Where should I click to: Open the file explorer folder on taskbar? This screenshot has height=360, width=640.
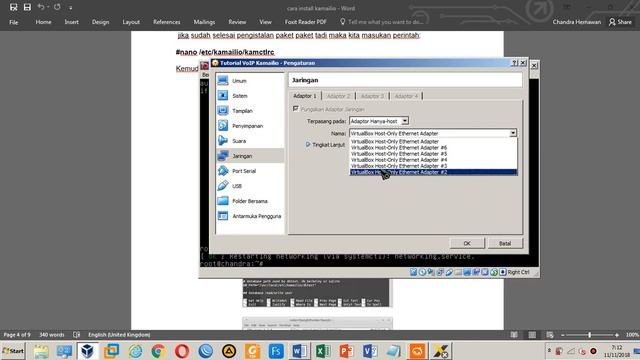[41, 351]
